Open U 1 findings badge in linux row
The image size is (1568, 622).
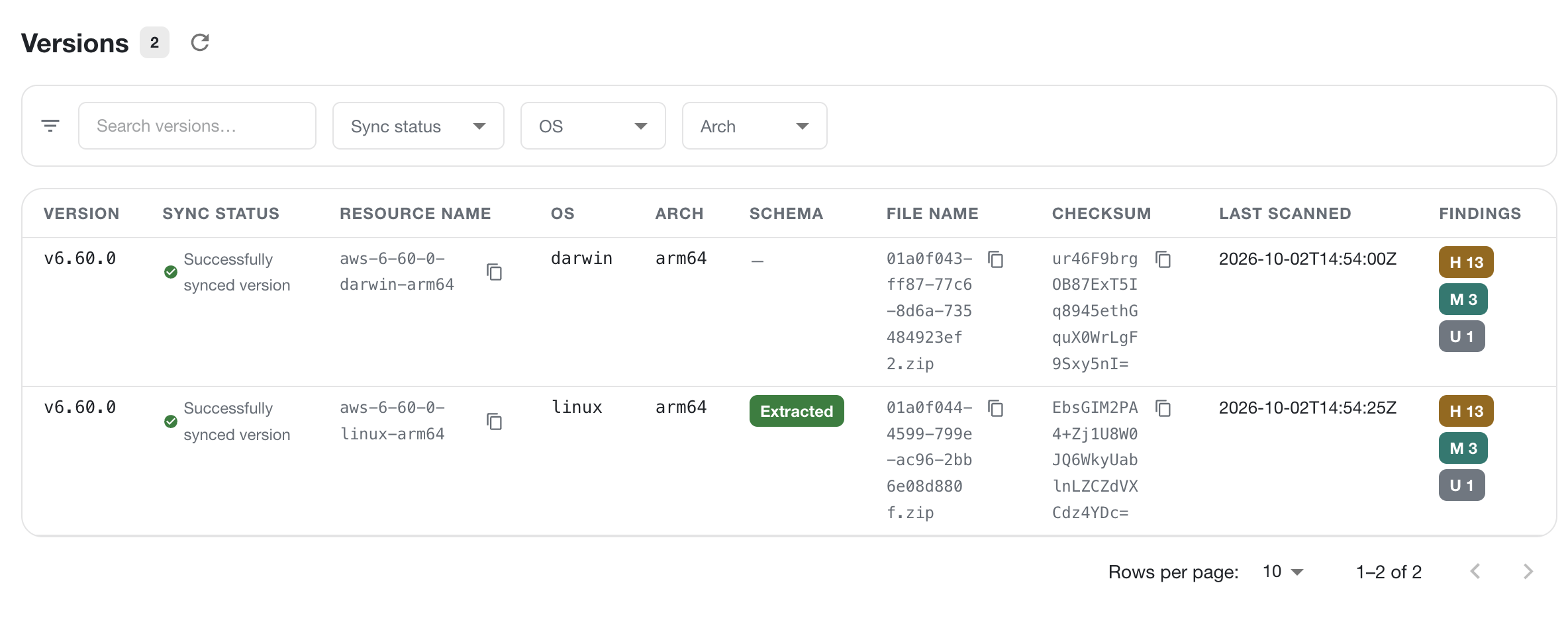pyautogui.click(x=1462, y=485)
